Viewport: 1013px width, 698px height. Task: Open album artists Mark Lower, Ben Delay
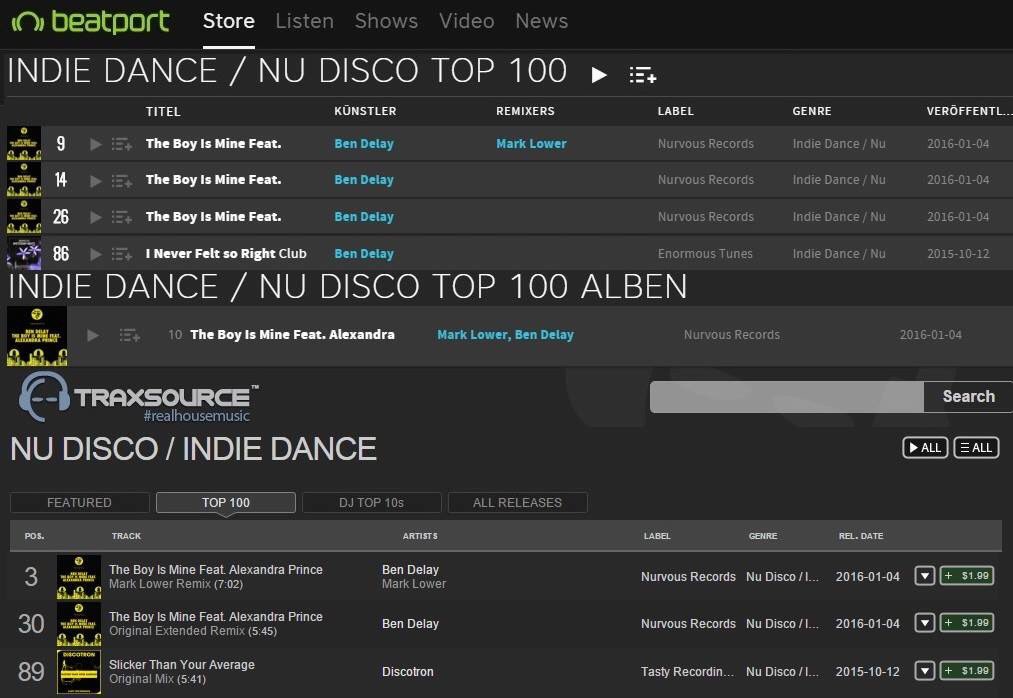(x=505, y=335)
